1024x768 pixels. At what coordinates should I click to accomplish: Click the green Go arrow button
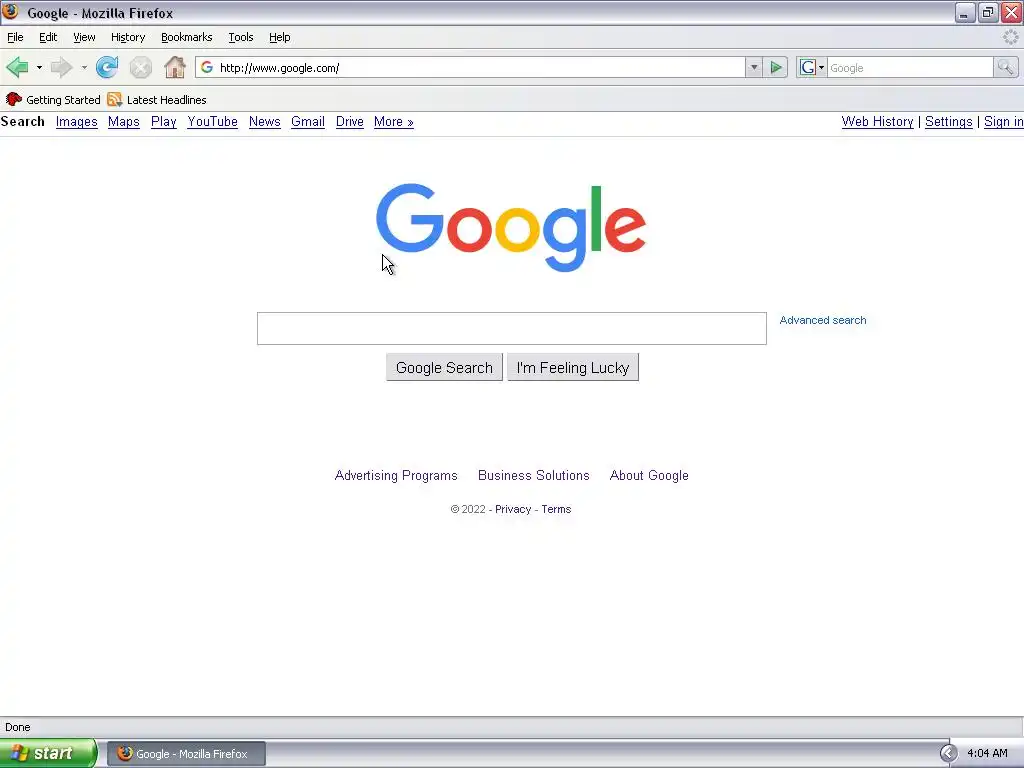pos(776,67)
